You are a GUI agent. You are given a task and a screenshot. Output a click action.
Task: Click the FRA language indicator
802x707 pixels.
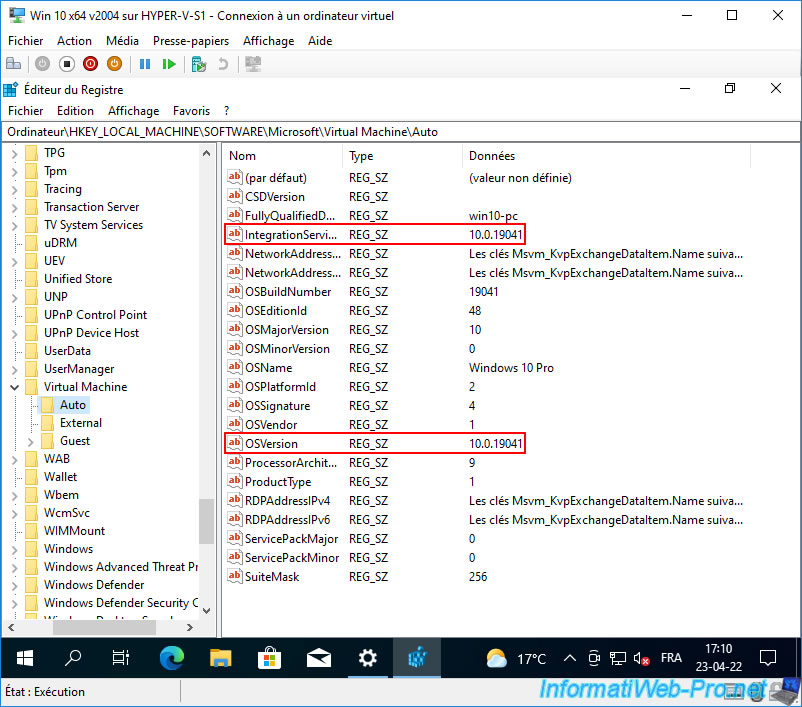671,658
